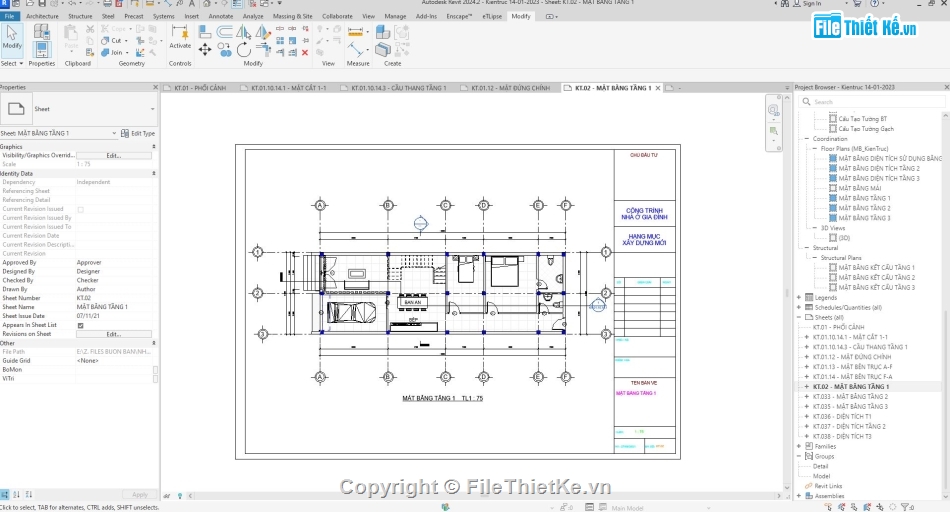Expand the Families tree node
Screen dimensions: 950x512
[x=799, y=446]
